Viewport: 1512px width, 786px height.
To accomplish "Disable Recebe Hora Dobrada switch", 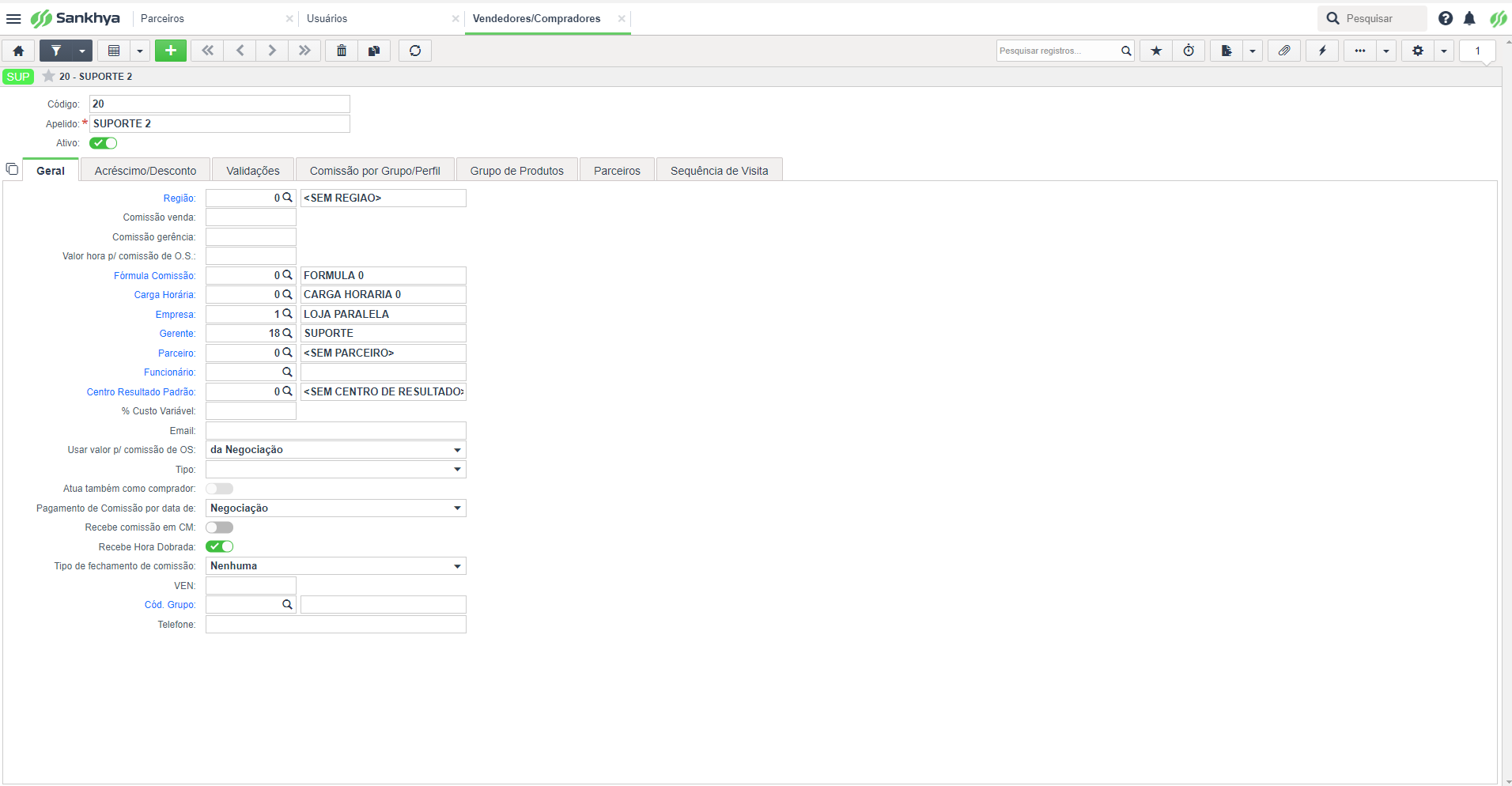I will click(x=219, y=546).
